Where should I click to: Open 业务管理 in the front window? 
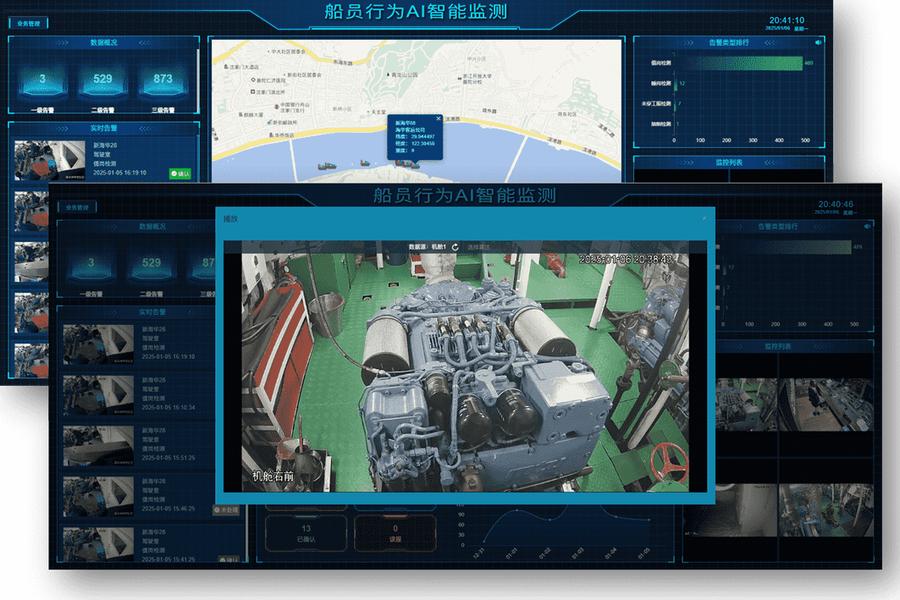pyautogui.click(x=77, y=207)
